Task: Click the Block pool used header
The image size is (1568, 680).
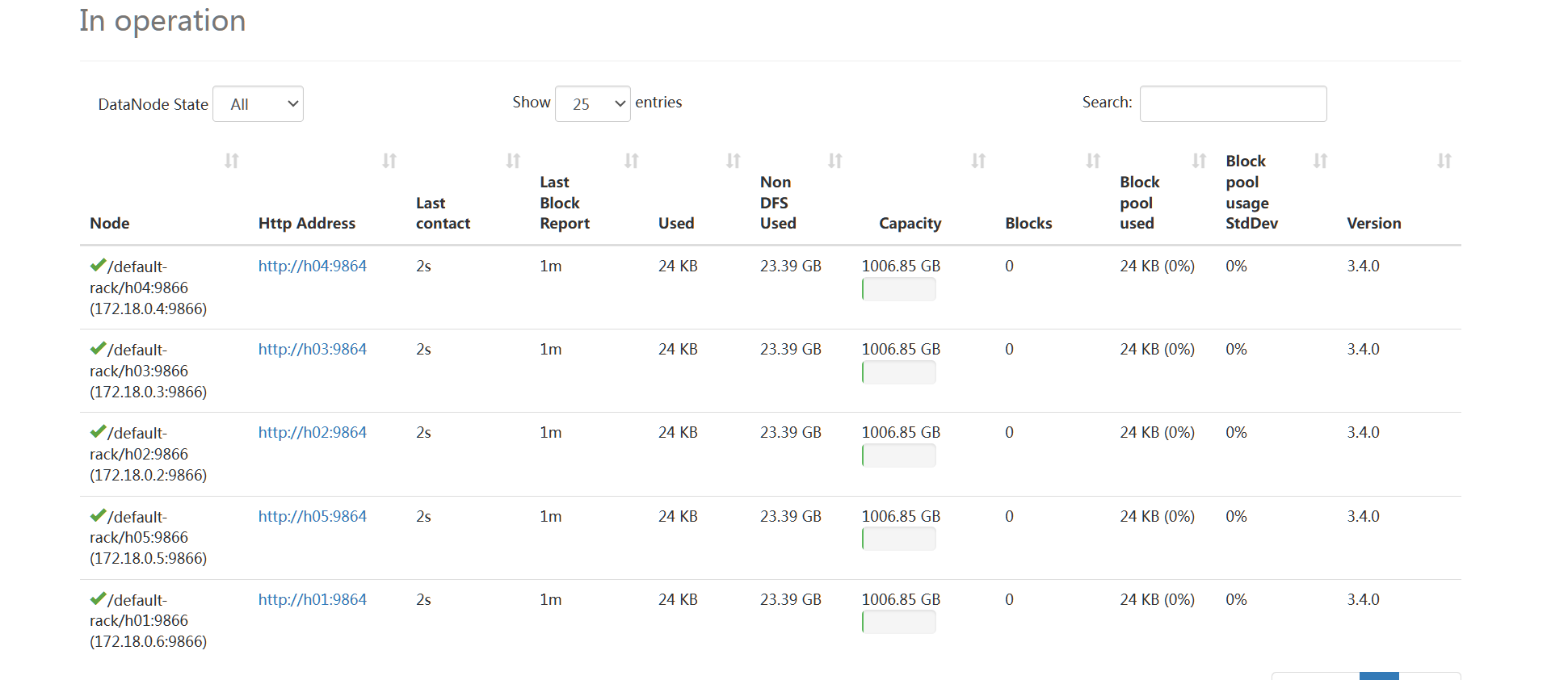Action: click(1140, 203)
